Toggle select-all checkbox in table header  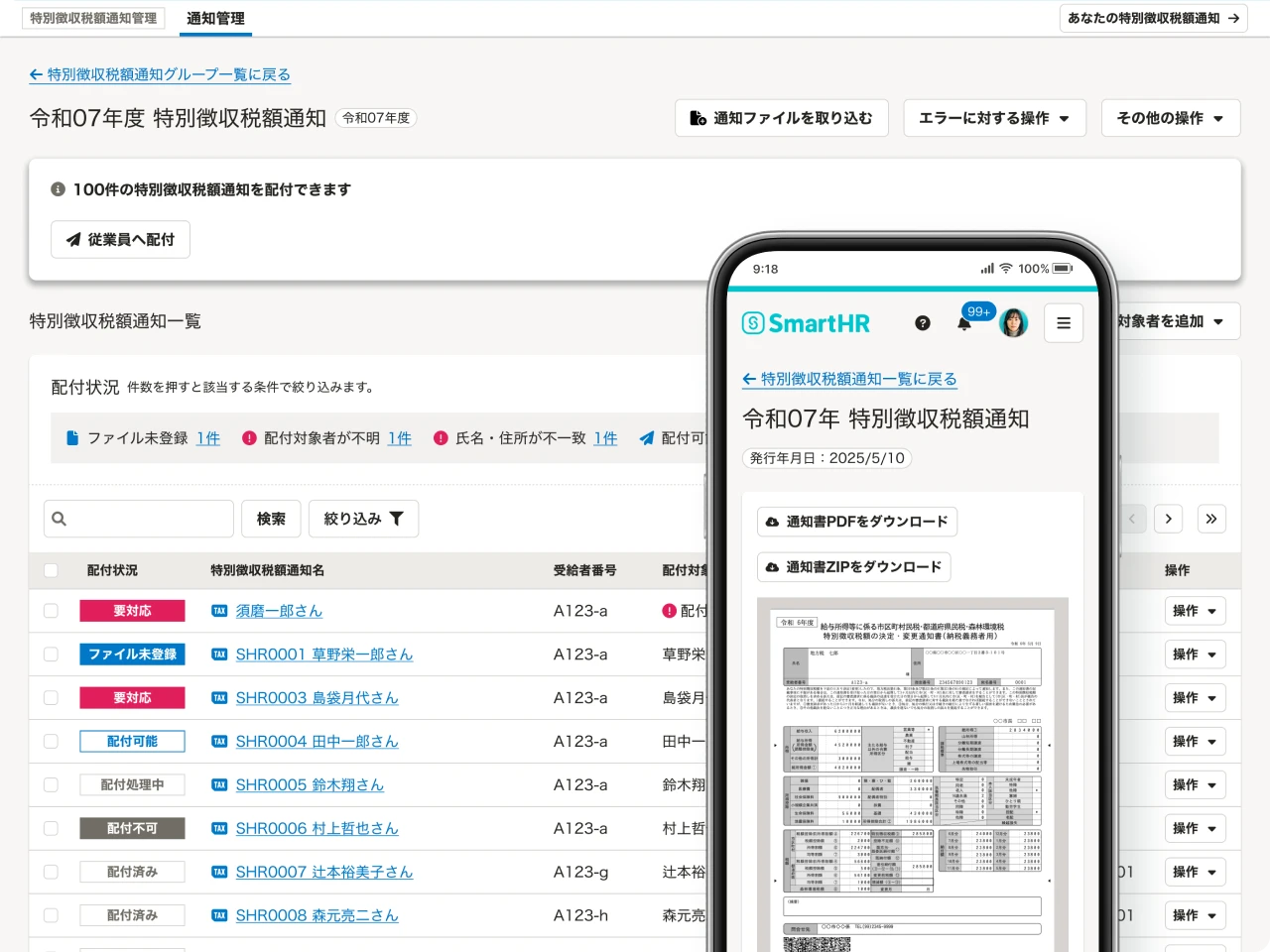click(51, 570)
